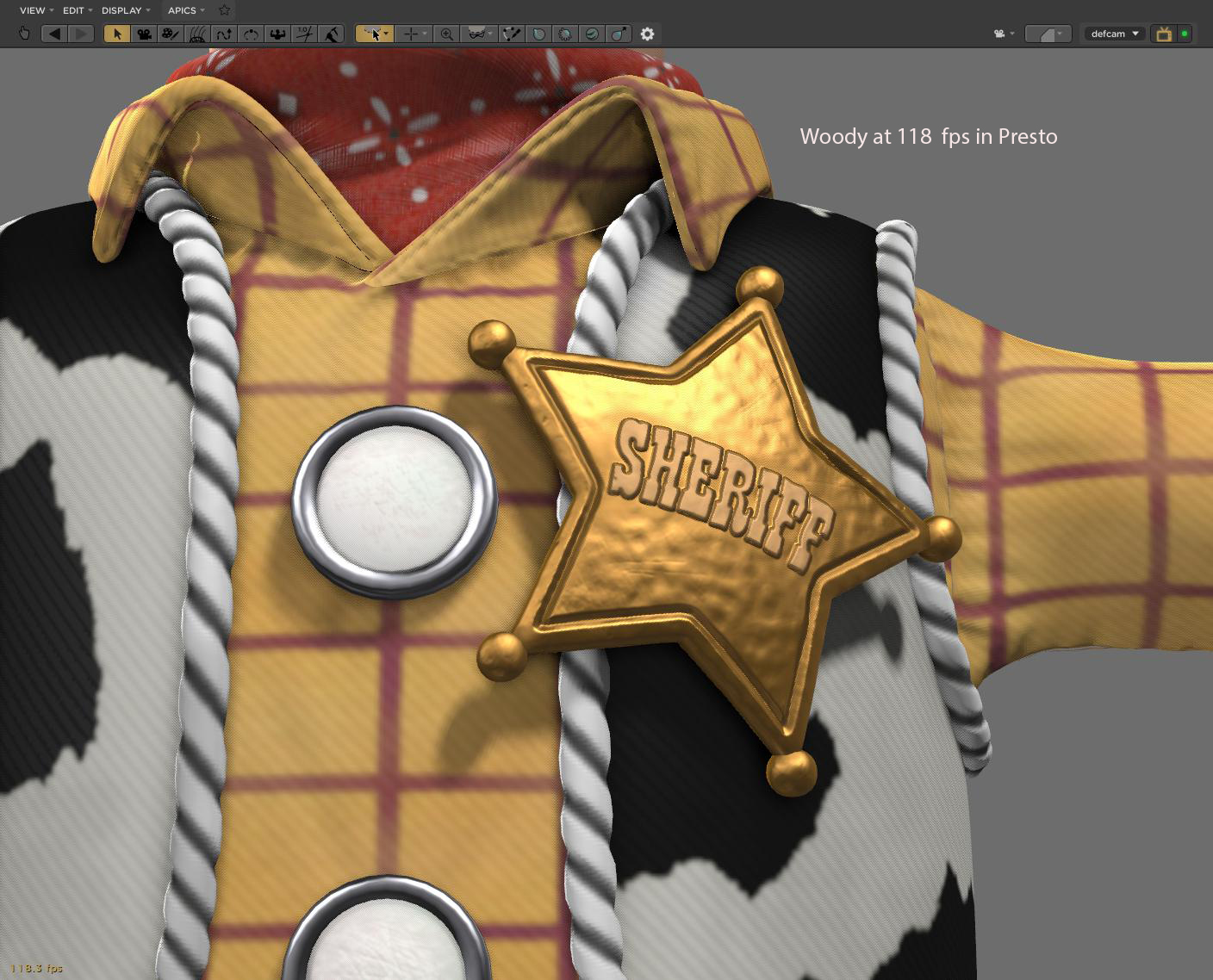Open the gray shape display dropdown
The width and height of the screenshot is (1213, 980).
pyautogui.click(x=1048, y=34)
